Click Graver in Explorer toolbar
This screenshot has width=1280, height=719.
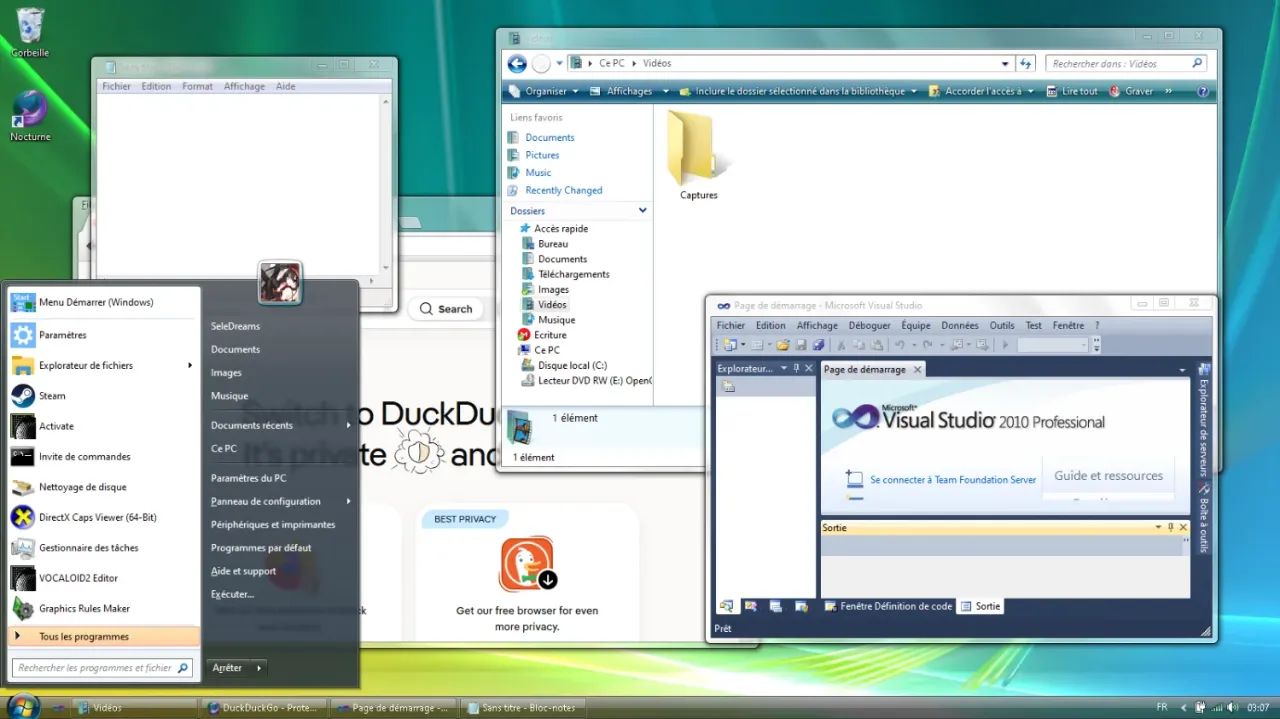coord(1131,91)
